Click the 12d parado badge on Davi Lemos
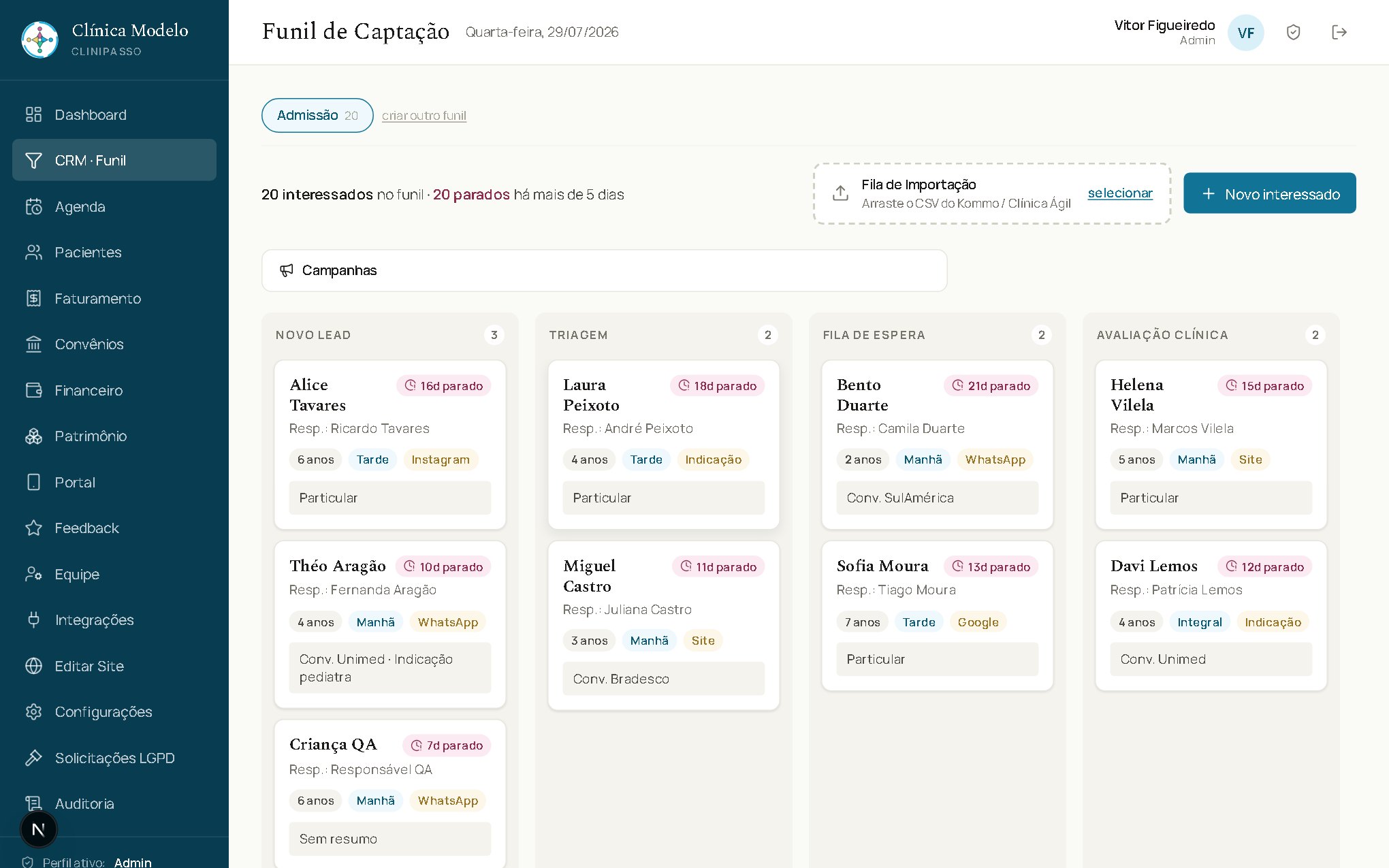The width and height of the screenshot is (1389, 868). (1264, 566)
